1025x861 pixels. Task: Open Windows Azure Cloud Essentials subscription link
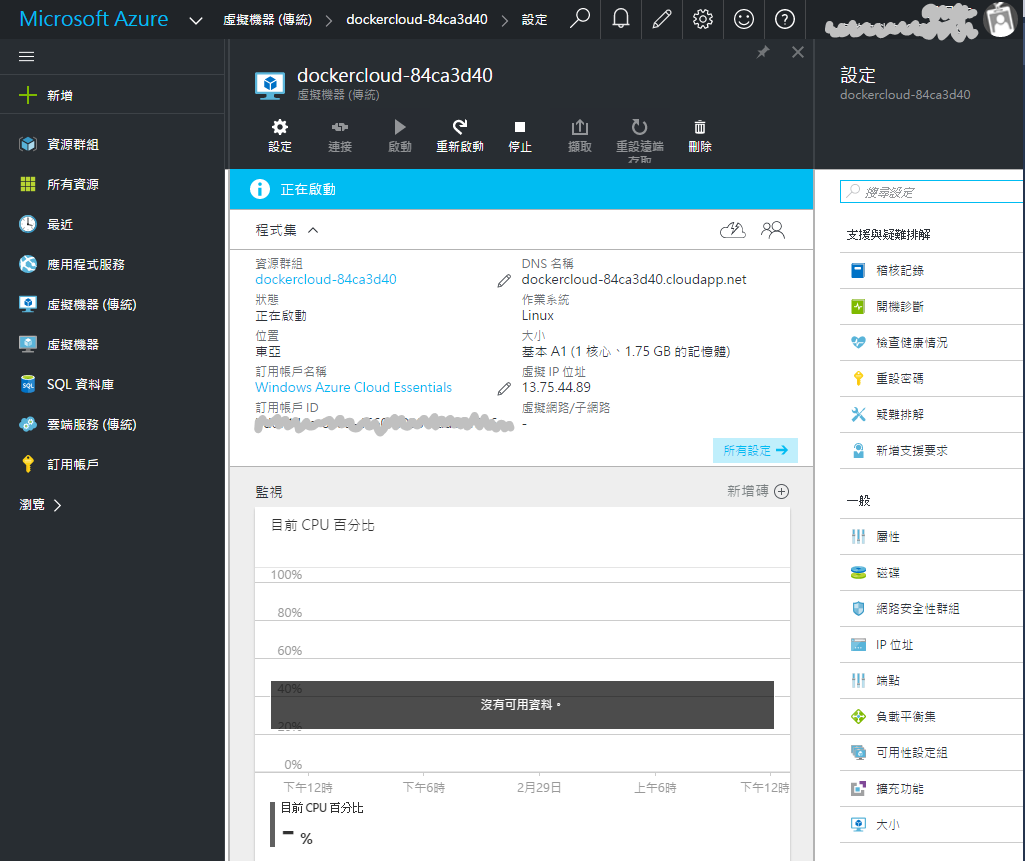click(353, 387)
